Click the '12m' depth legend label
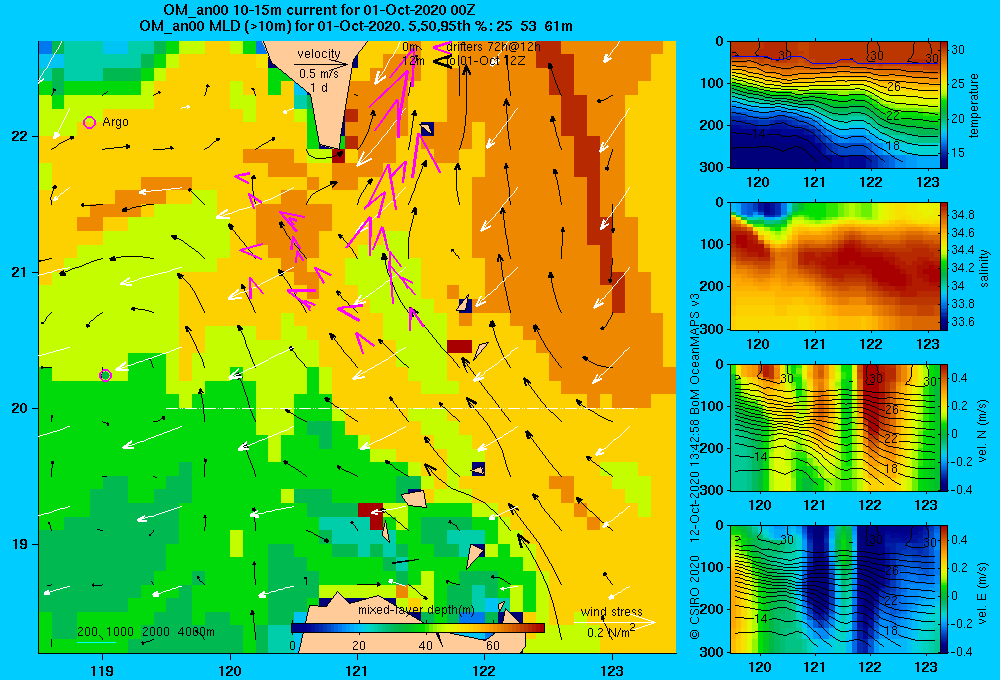This screenshot has height=680, width=1000. [413, 61]
